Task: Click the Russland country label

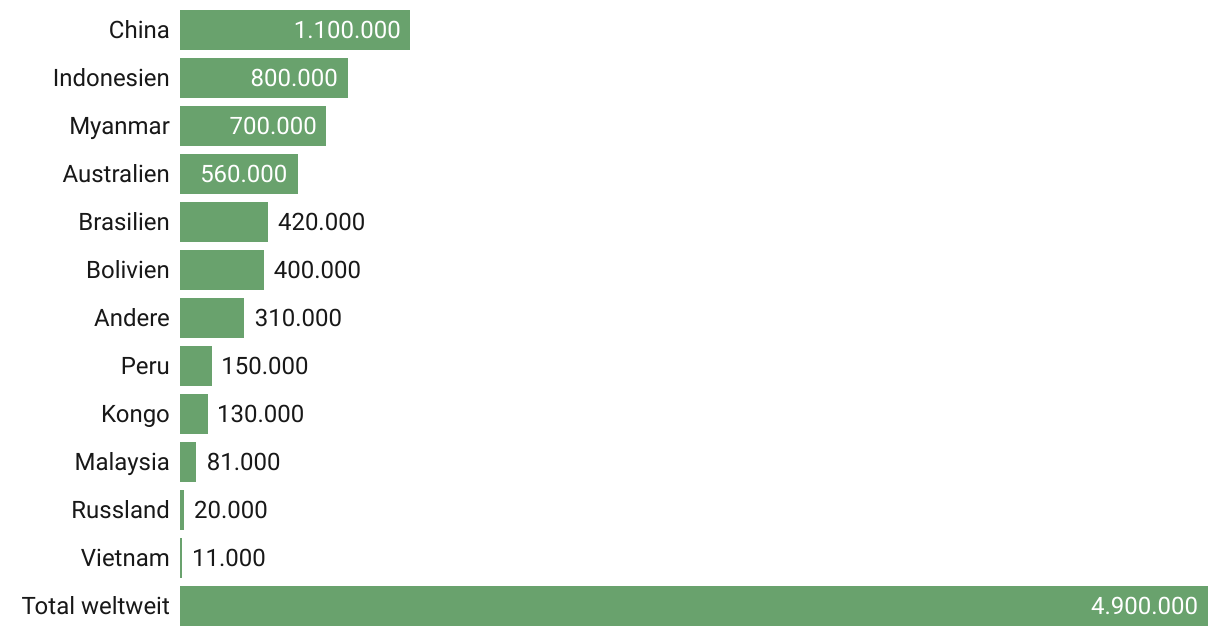Action: pyautogui.click(x=120, y=510)
